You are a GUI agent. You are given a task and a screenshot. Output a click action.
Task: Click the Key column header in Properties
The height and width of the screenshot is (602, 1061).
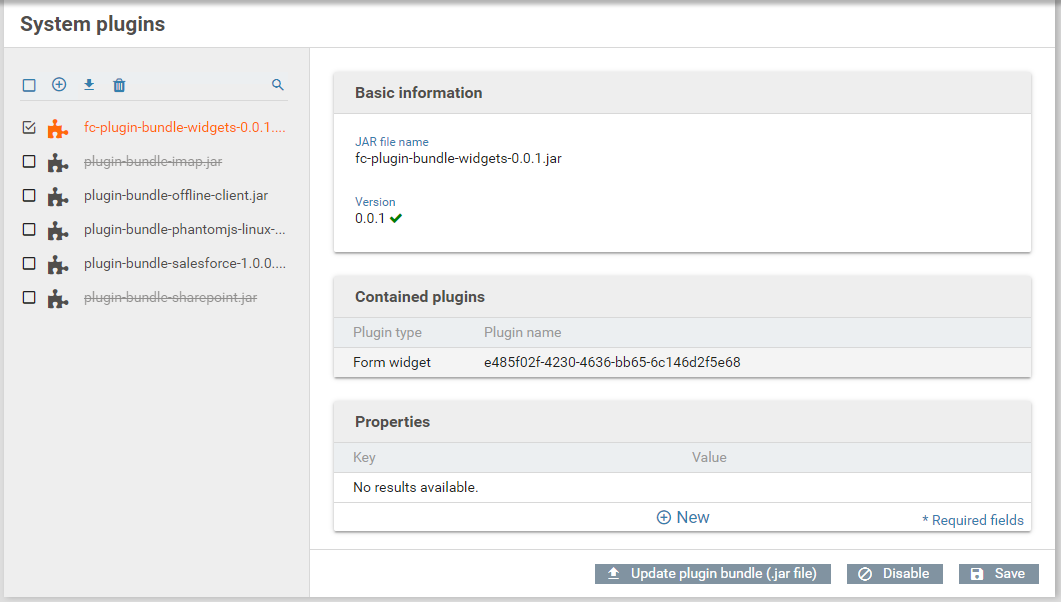point(364,457)
